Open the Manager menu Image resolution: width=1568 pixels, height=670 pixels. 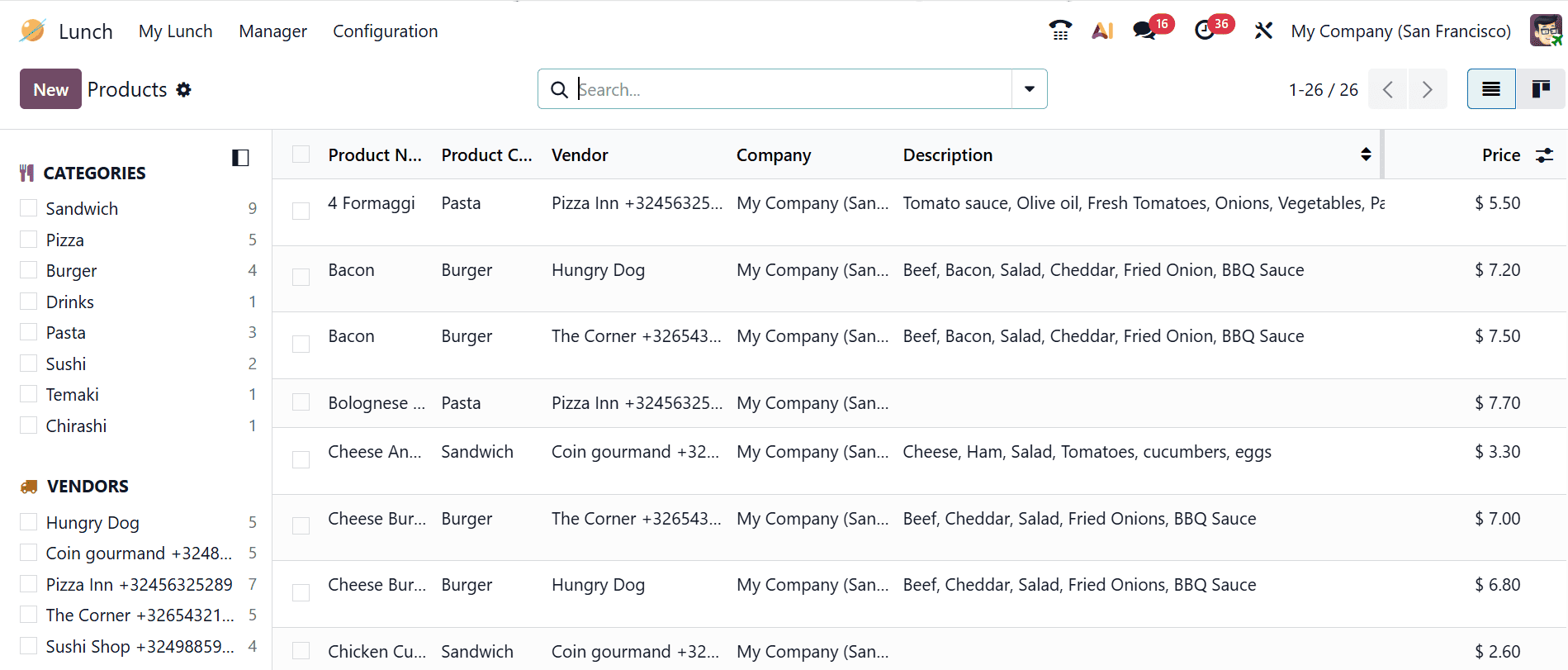coord(272,31)
